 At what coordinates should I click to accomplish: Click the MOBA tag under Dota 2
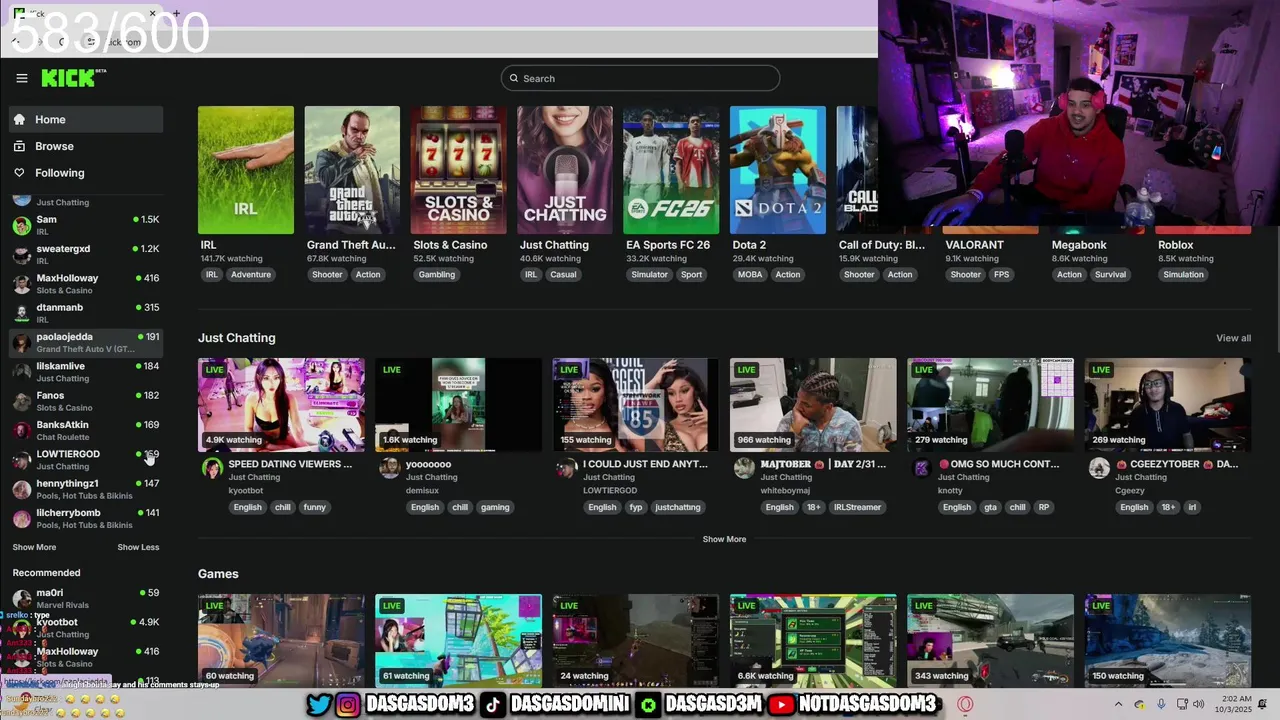750,274
